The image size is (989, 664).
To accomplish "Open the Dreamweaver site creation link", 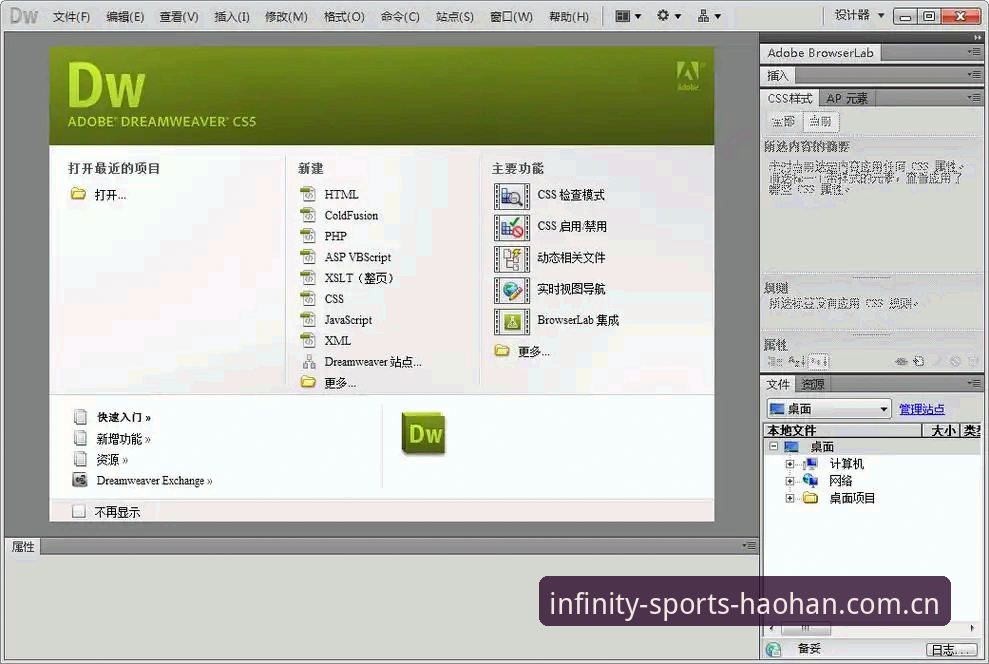I will point(373,362).
